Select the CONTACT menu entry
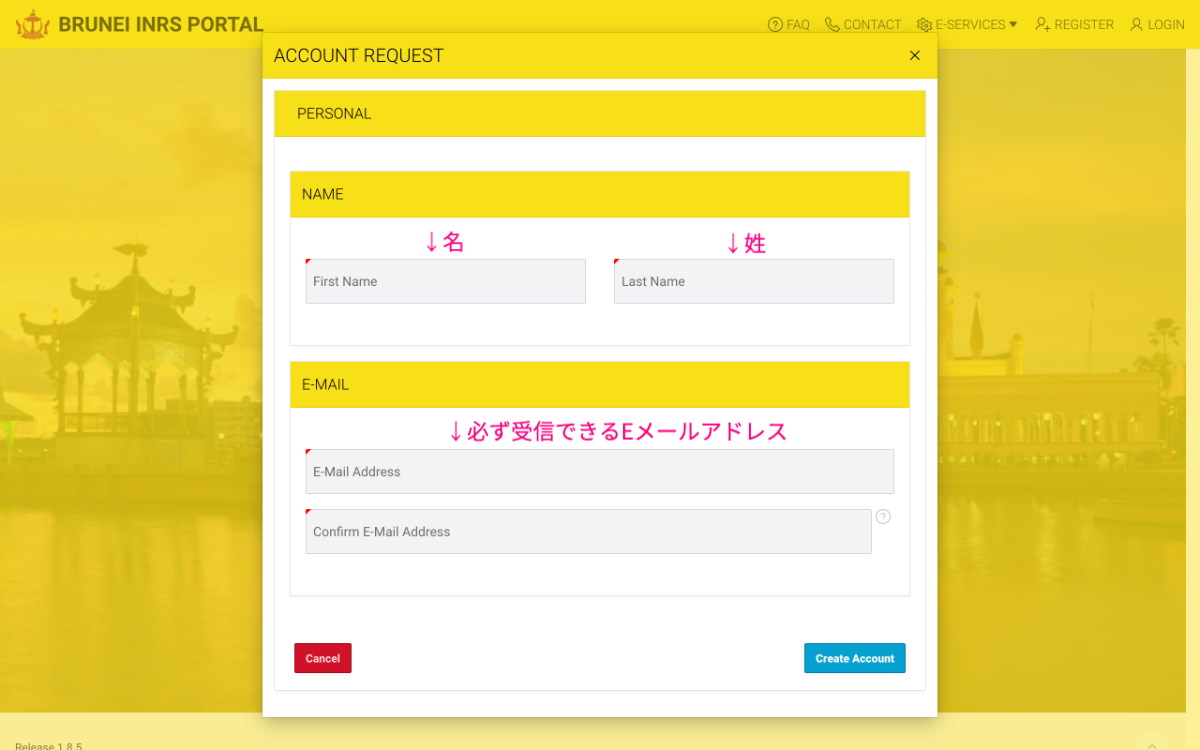Image resolution: width=1200 pixels, height=750 pixels. pos(863,24)
